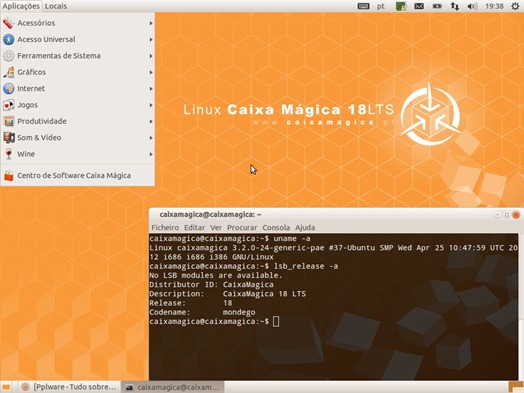Expand the Acessórios submenu arrow
Viewport: 524px width, 393px height.
(x=151, y=23)
